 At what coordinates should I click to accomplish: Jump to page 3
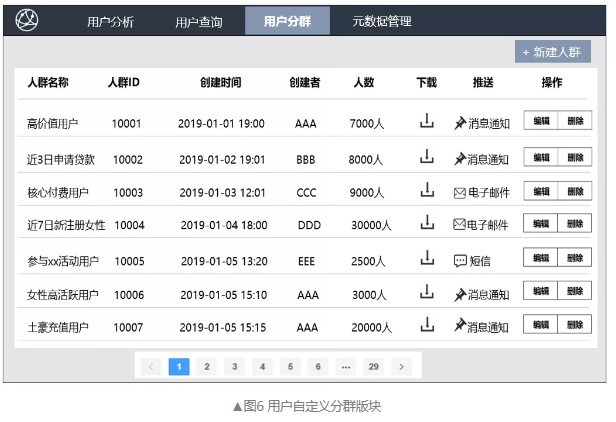click(235, 367)
